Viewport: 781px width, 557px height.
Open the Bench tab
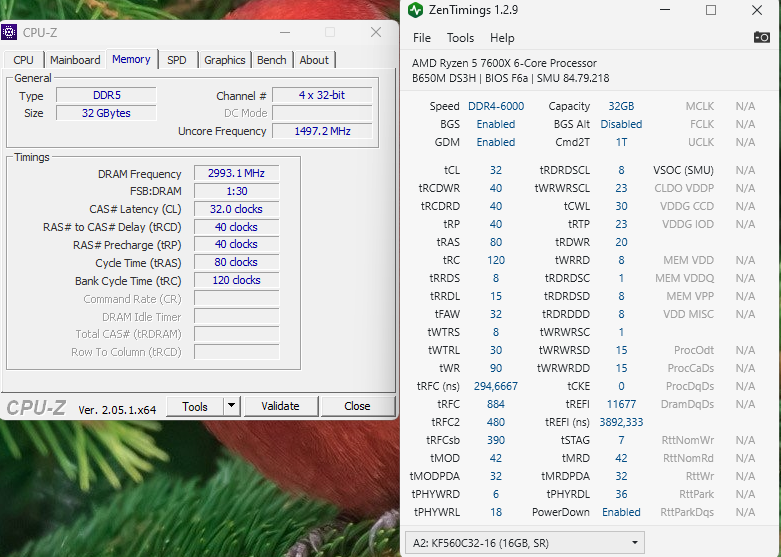pyautogui.click(x=272, y=60)
